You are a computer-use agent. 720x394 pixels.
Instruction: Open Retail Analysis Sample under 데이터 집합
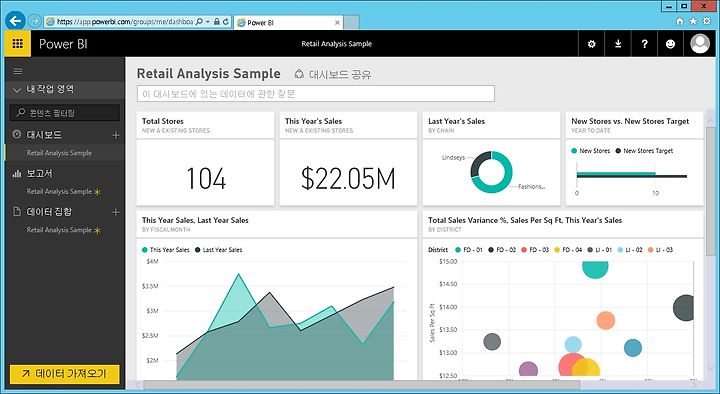[x=59, y=230]
